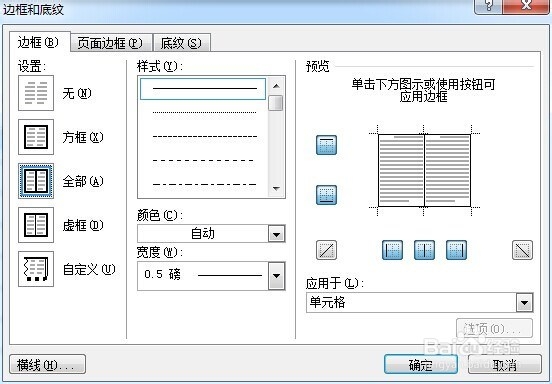The height and width of the screenshot is (384, 552).
Task: Click the style list scrollbar thumb
Action: click(276, 103)
